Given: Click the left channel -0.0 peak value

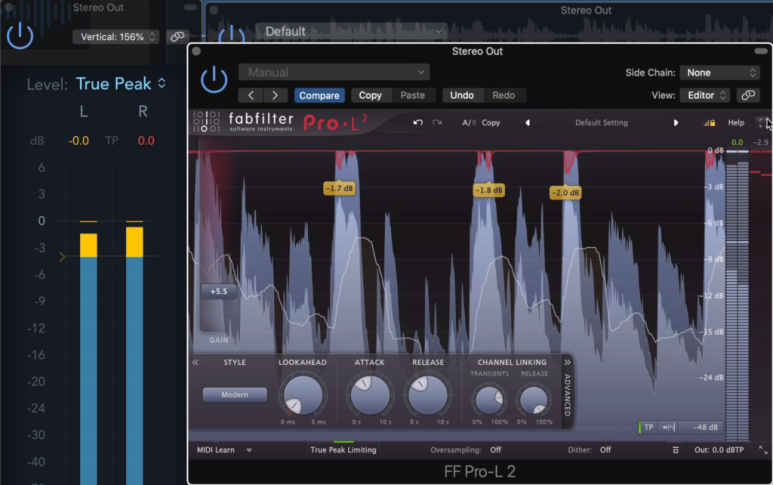Looking at the screenshot, I should tap(79, 141).
